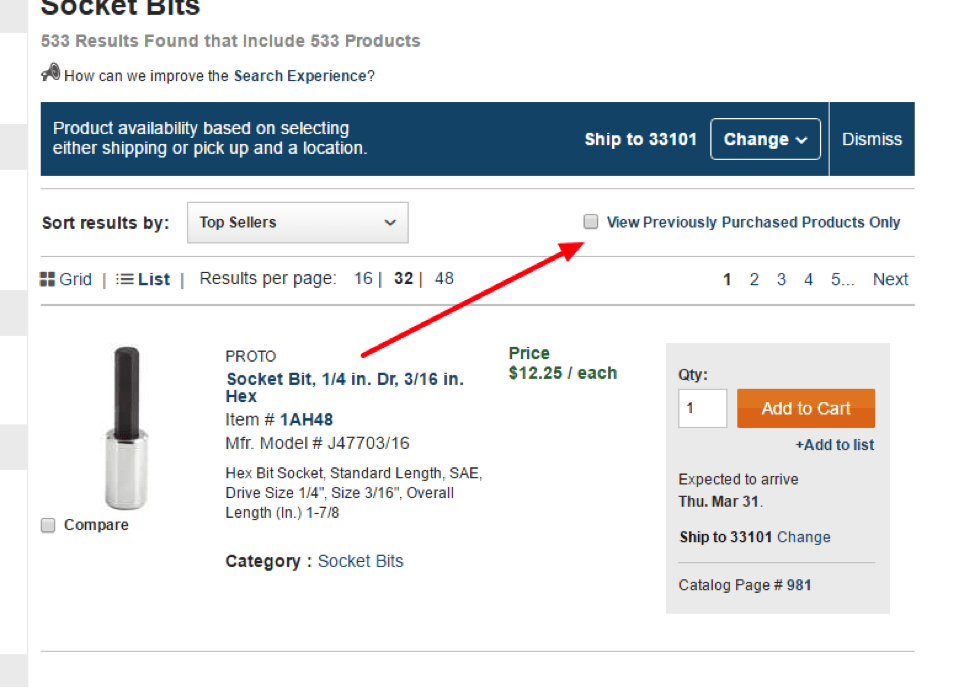This screenshot has width=975, height=688.
Task: Show 48 results per page
Action: [x=444, y=278]
